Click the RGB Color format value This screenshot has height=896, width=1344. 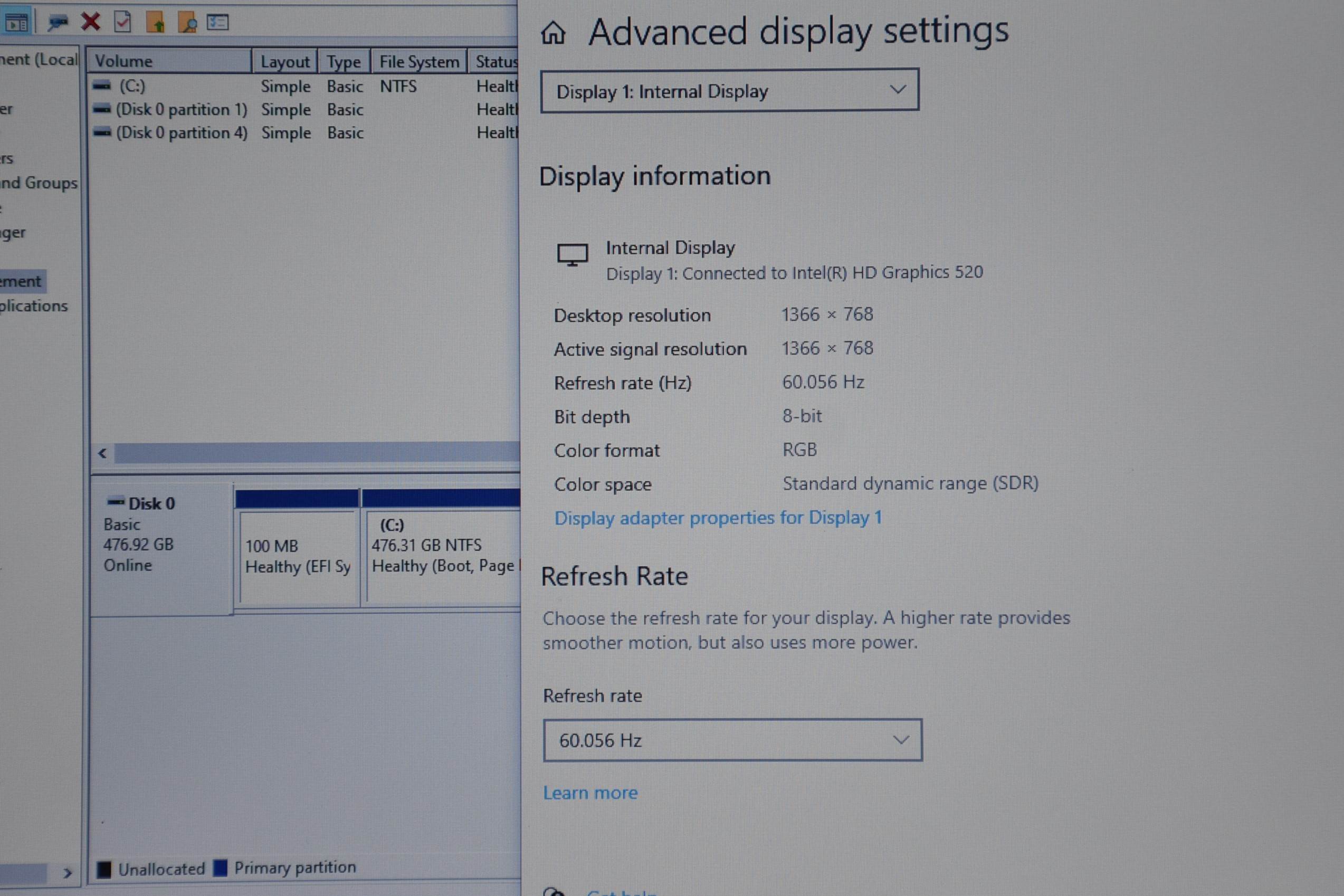799,450
